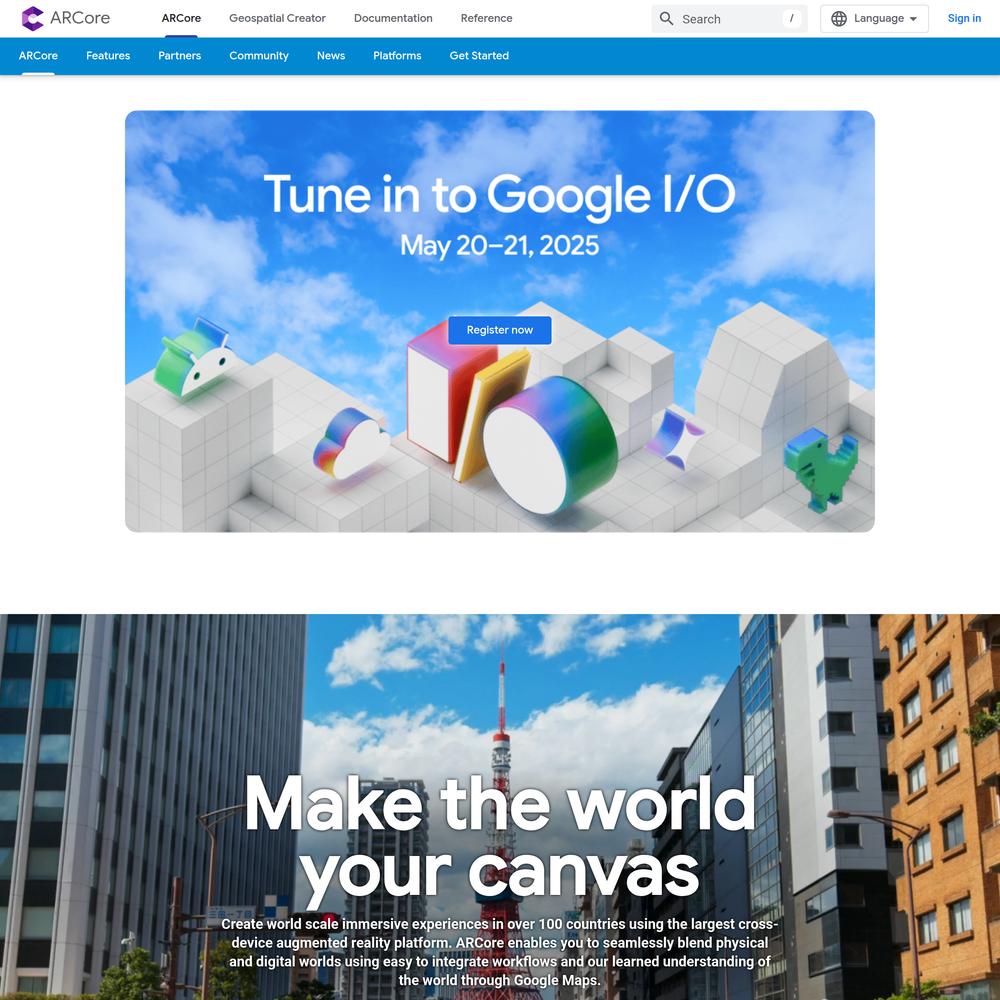The width and height of the screenshot is (1000, 1000).
Task: Click the slash shortcut badge in search
Action: pyautogui.click(x=791, y=18)
